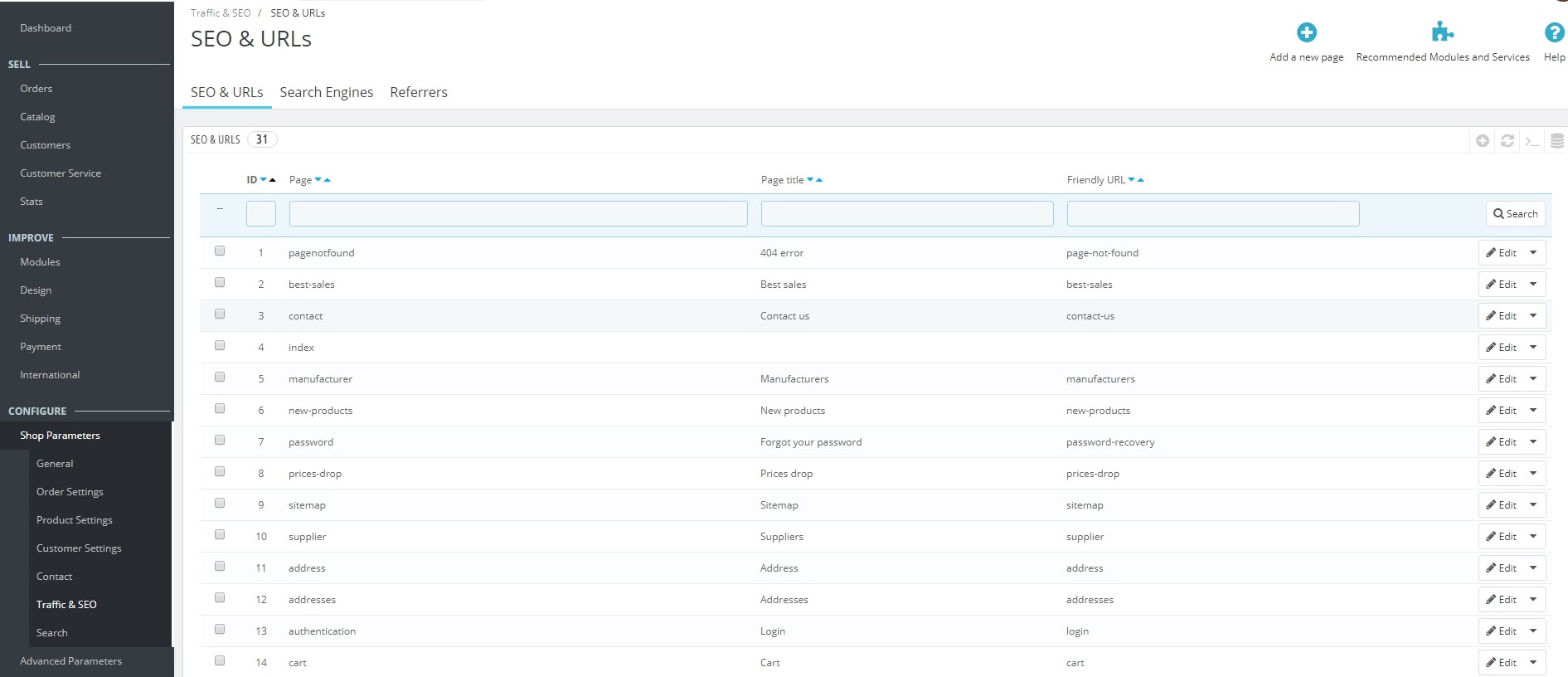
Task: Expand actions dropdown for best-sales row
Action: point(1534,285)
